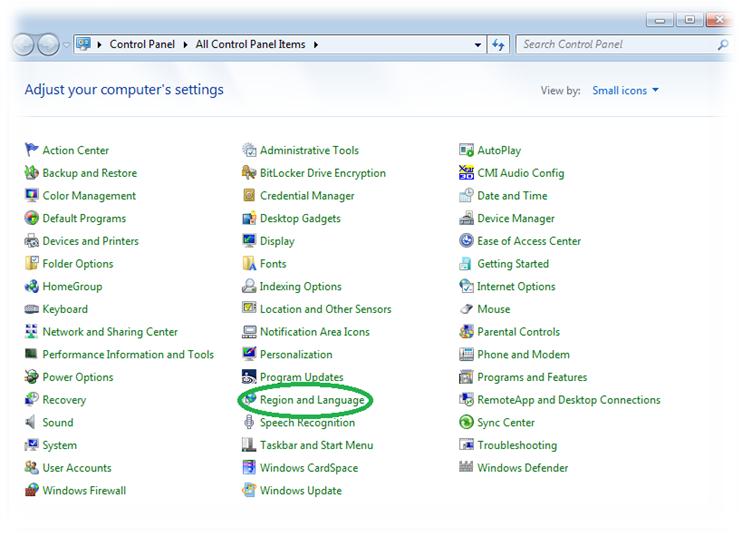Open the recent pages dropdown near Back/Forward
The height and width of the screenshot is (536, 741).
[x=66, y=45]
